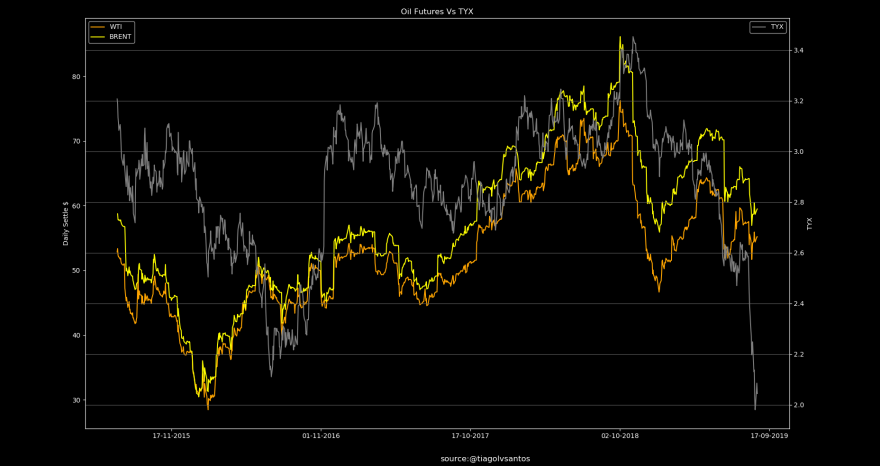The width and height of the screenshot is (880, 466).
Task: Click the 'Daily Settle $' axis label
Action: [x=66, y=223]
